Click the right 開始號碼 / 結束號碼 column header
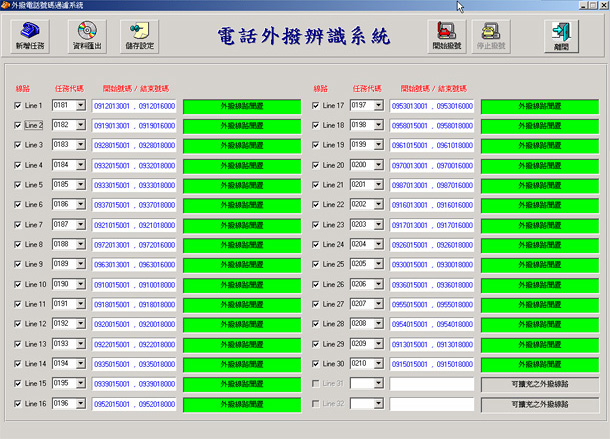 (x=434, y=89)
